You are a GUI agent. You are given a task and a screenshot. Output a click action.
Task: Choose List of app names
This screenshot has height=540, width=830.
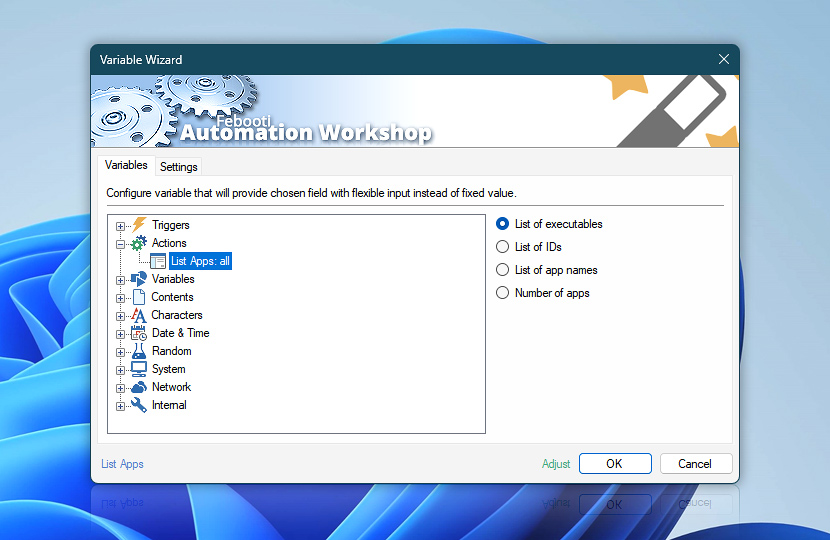[546, 270]
